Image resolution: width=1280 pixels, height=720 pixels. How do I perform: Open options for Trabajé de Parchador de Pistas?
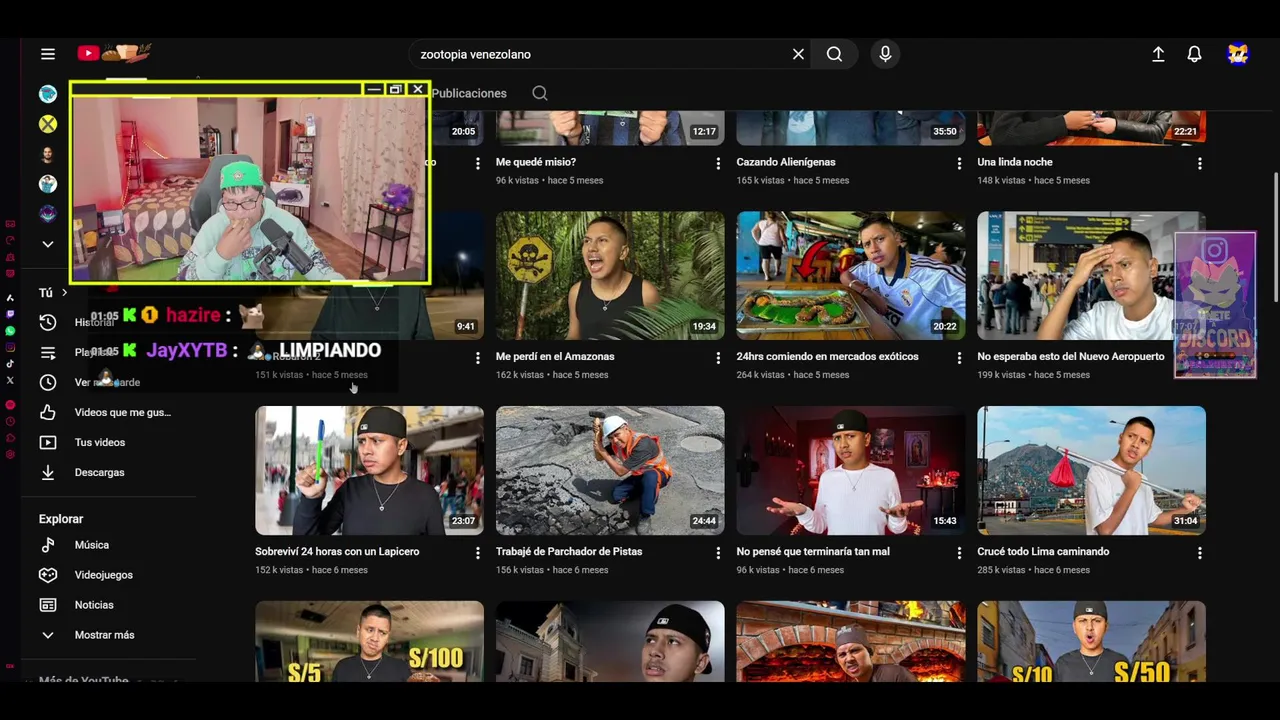[x=717, y=553]
